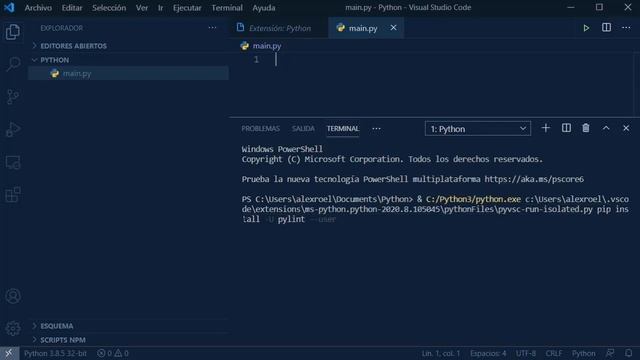Open the Ver menu
640x360 pixels.
pos(142,7)
